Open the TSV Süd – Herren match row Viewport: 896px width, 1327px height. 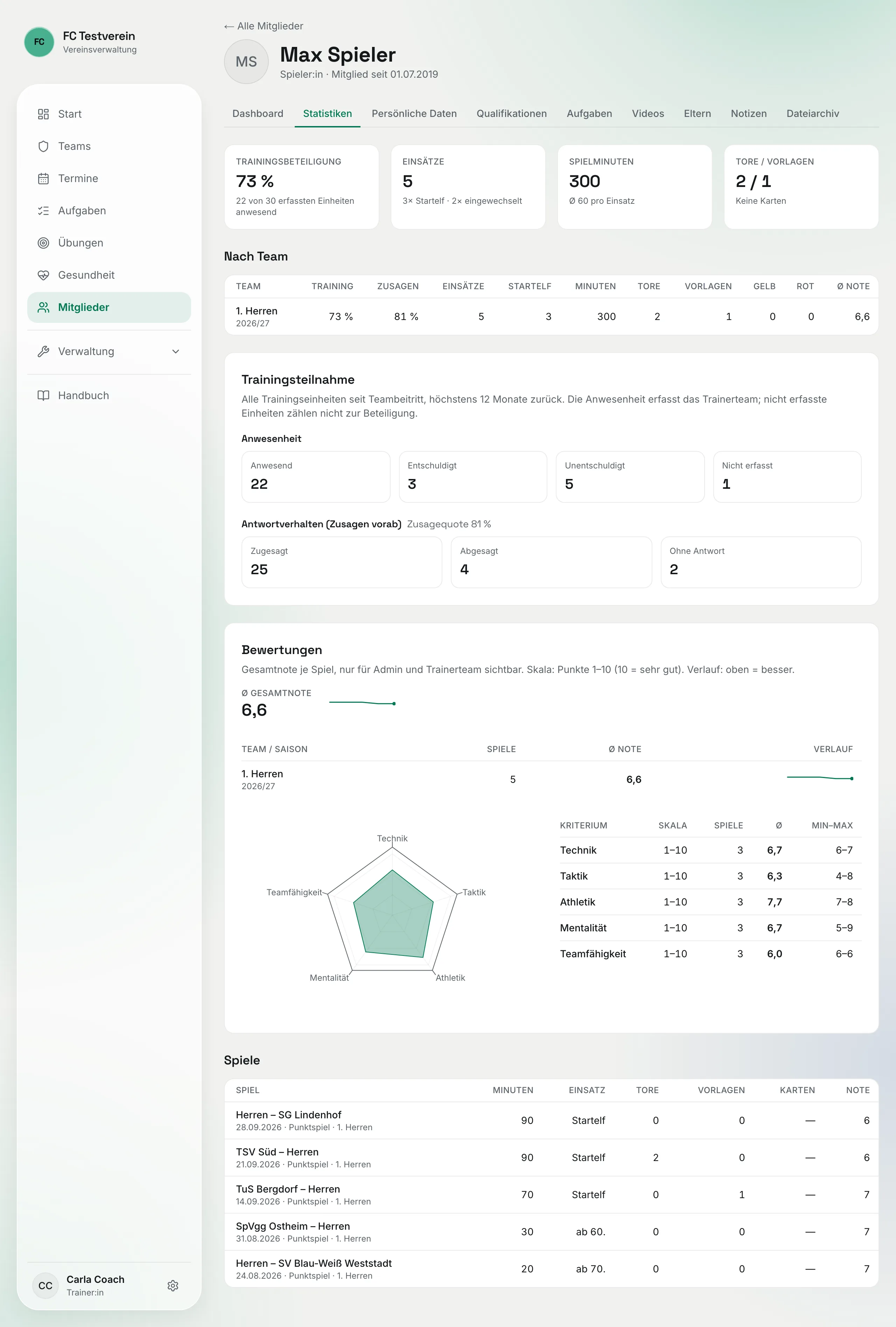551,1158
